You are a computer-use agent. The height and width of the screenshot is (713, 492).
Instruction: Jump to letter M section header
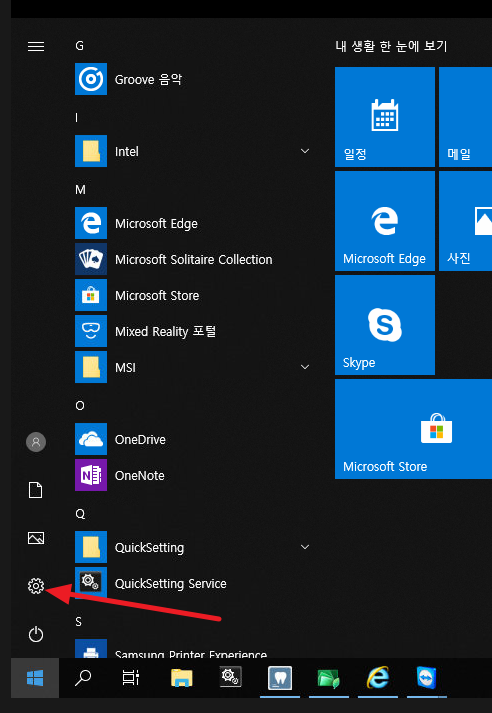click(80, 190)
